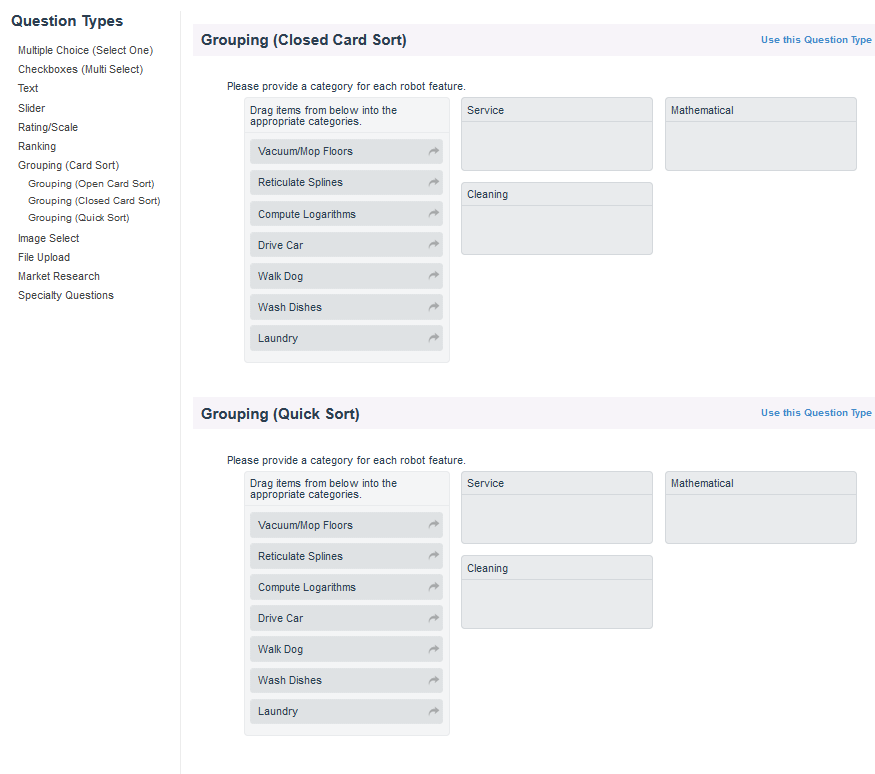Select Grouping (Quick Sort) in sidebar
This screenshot has width=875, height=774.
(x=78, y=218)
